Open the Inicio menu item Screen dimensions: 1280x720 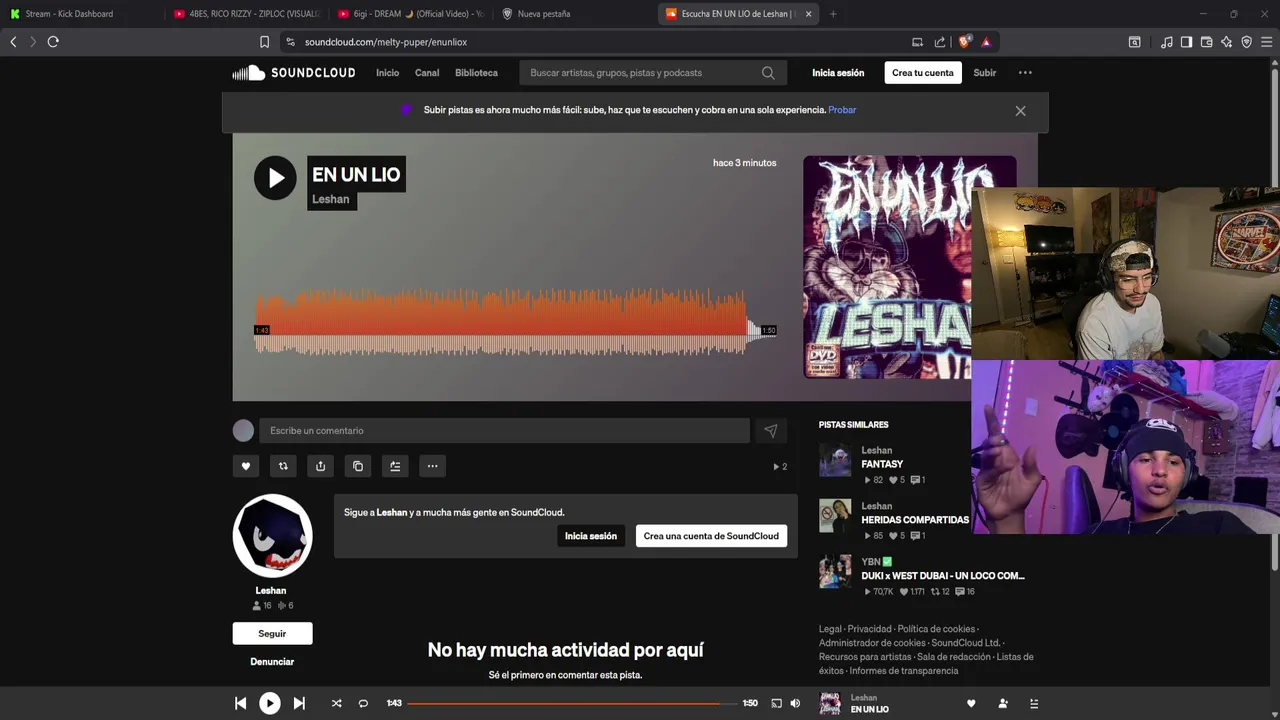(x=387, y=73)
